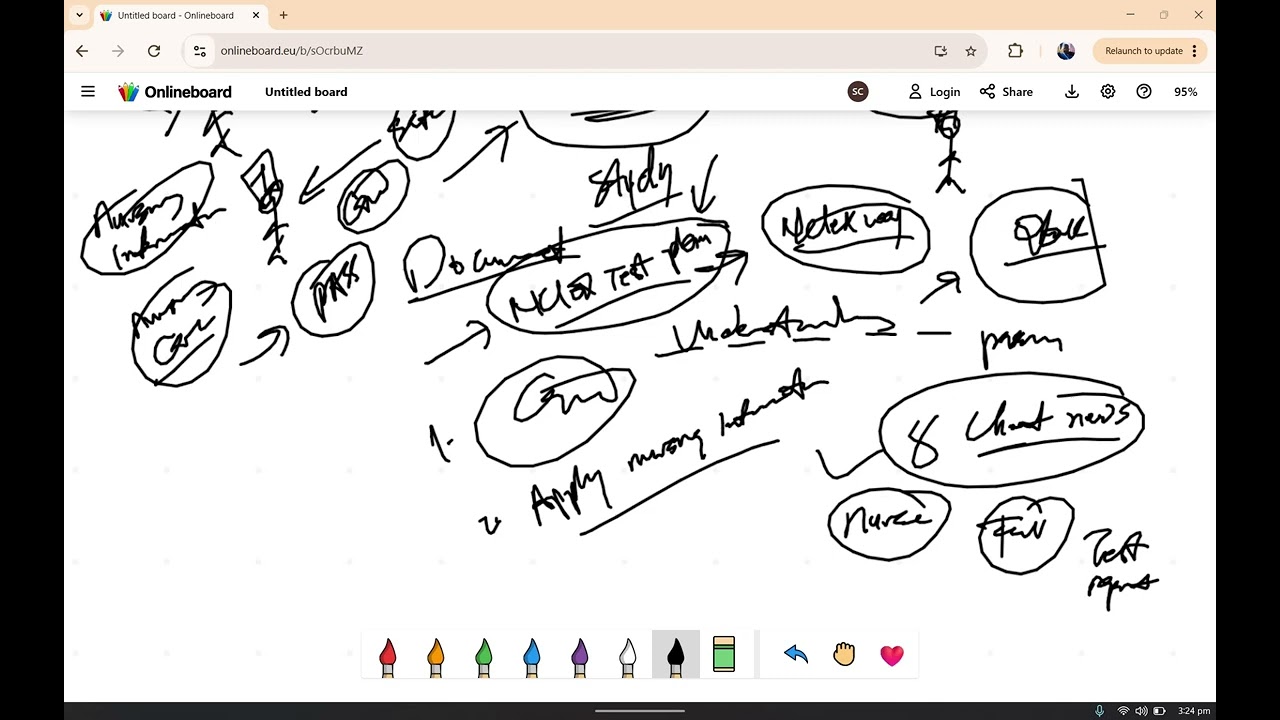Select the orange brush
1280x720 pixels.
pos(436,655)
